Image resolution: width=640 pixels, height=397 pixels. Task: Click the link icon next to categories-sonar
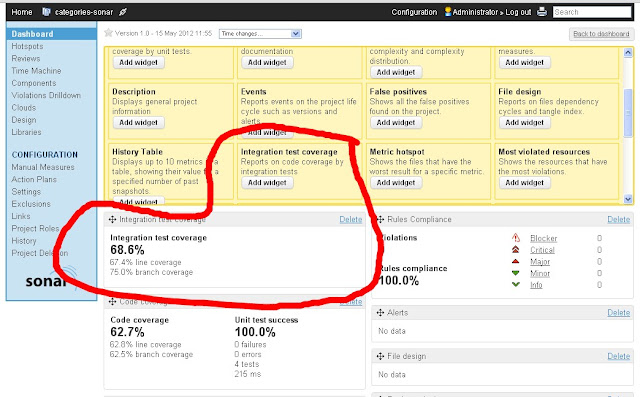tap(122, 12)
